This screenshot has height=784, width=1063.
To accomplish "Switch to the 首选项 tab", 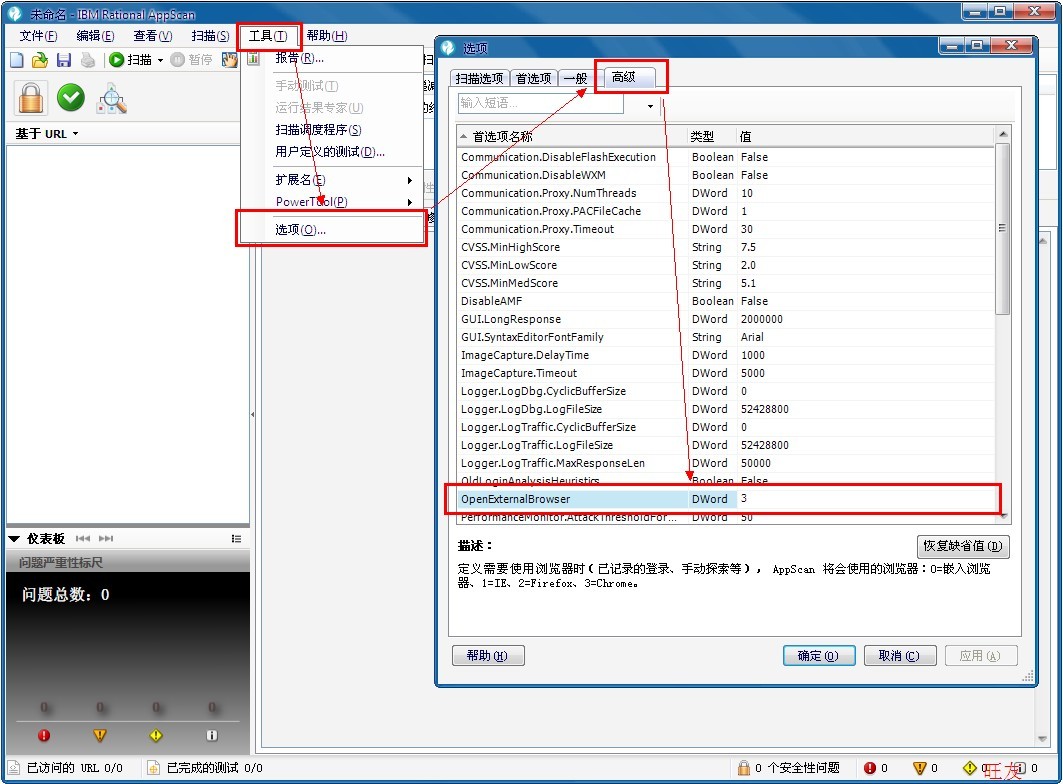I will pyautogui.click(x=534, y=79).
